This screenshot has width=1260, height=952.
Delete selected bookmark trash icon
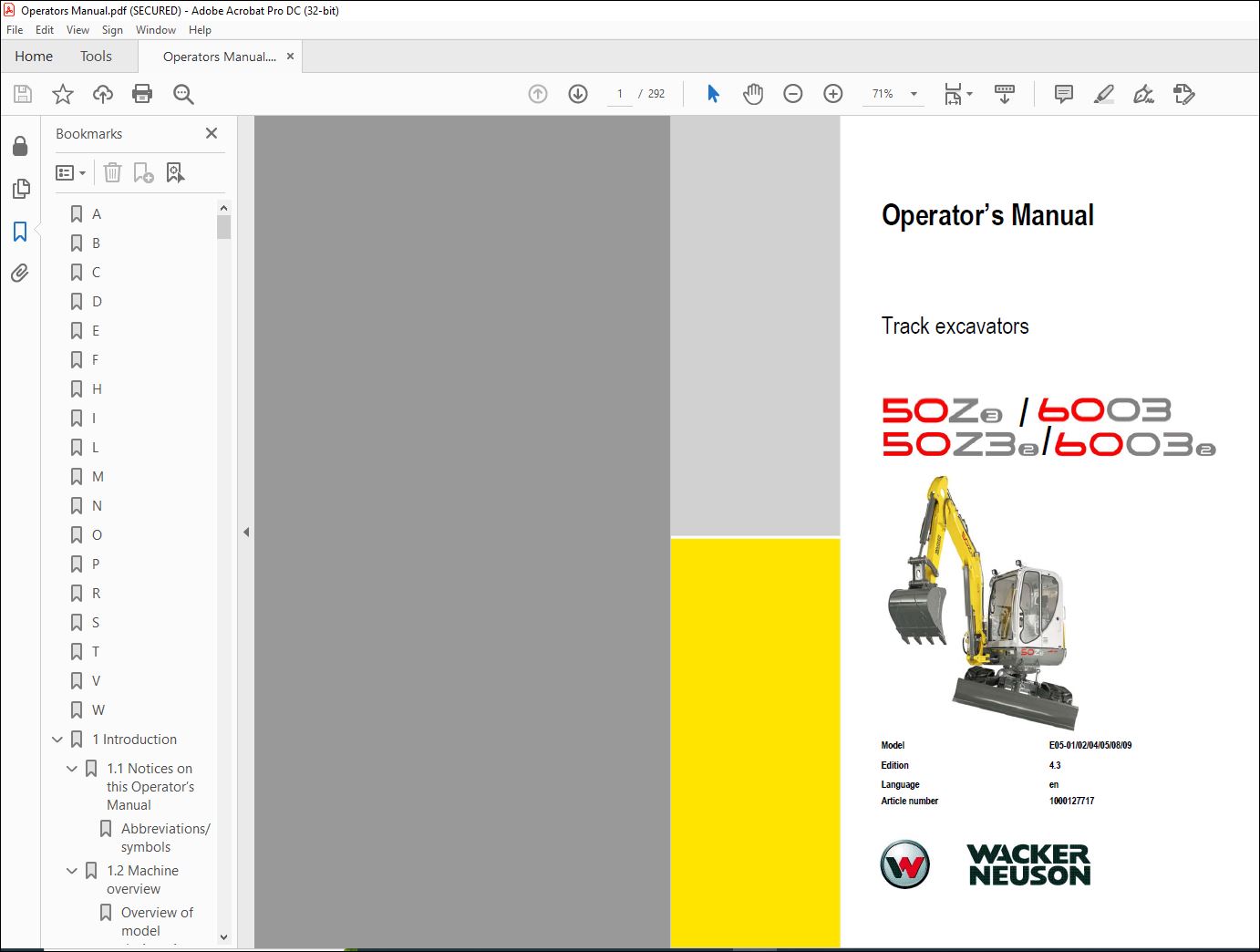click(x=112, y=172)
